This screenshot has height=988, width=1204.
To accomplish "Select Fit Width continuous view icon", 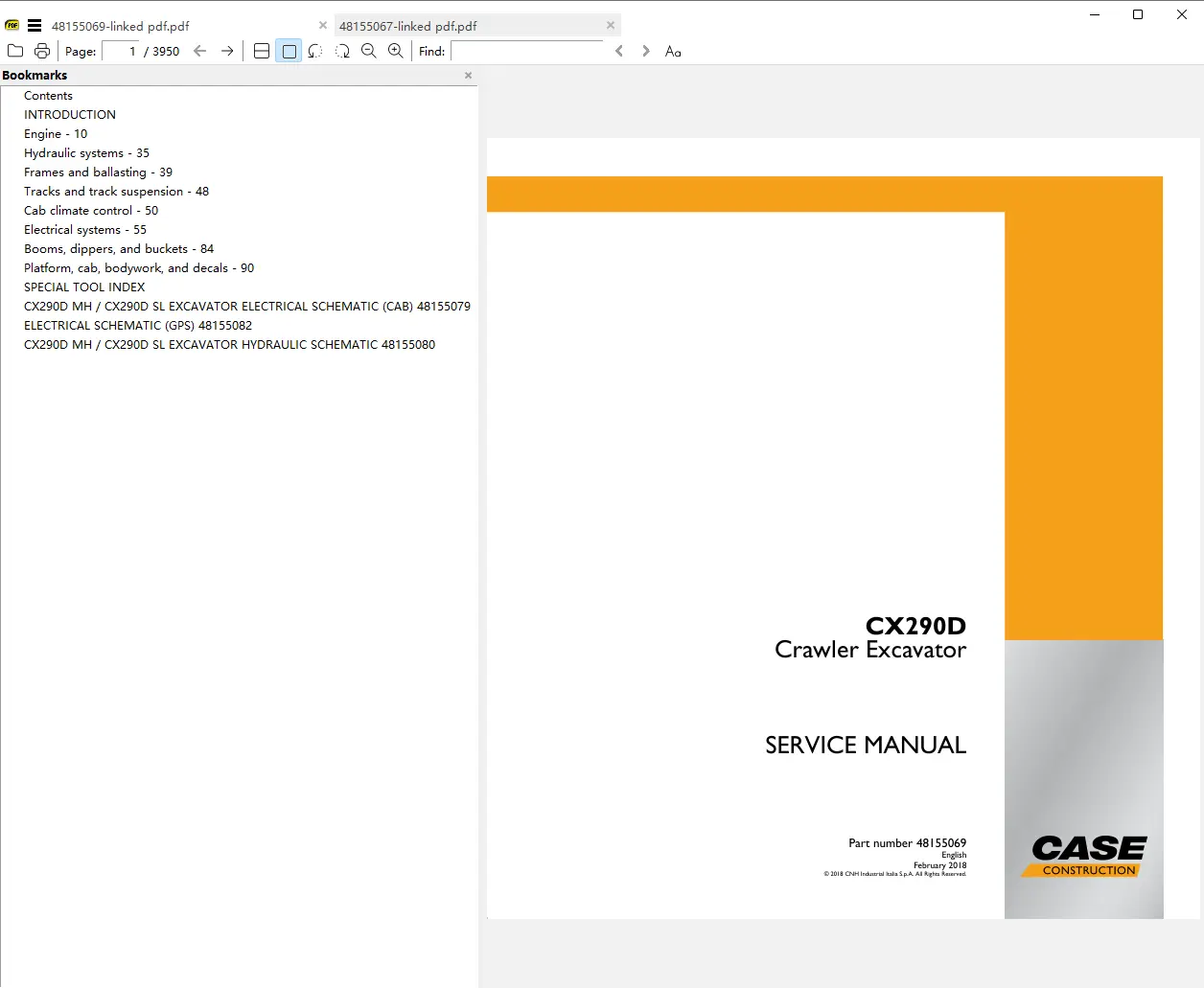I will click(262, 51).
